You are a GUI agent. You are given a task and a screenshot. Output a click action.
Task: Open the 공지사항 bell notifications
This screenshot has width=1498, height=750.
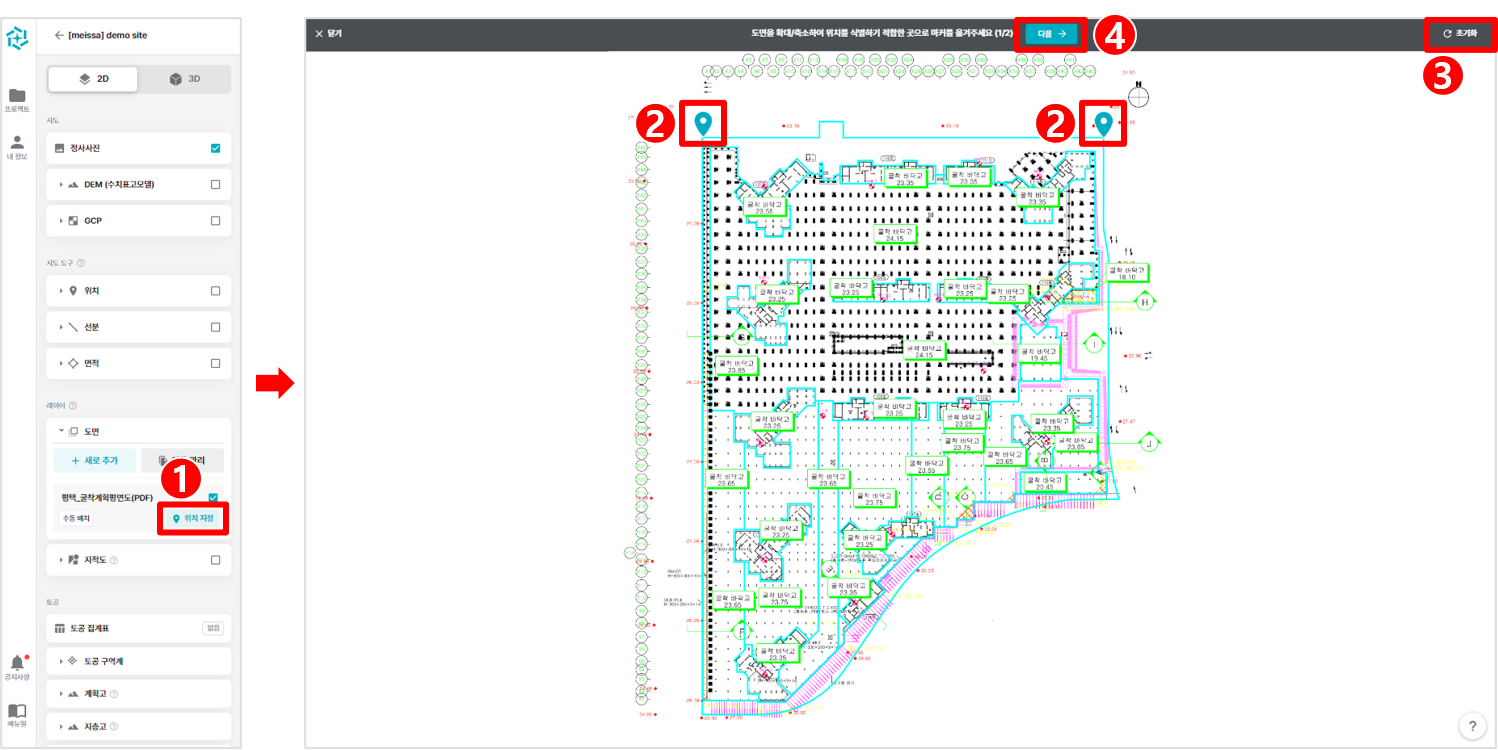[17, 663]
